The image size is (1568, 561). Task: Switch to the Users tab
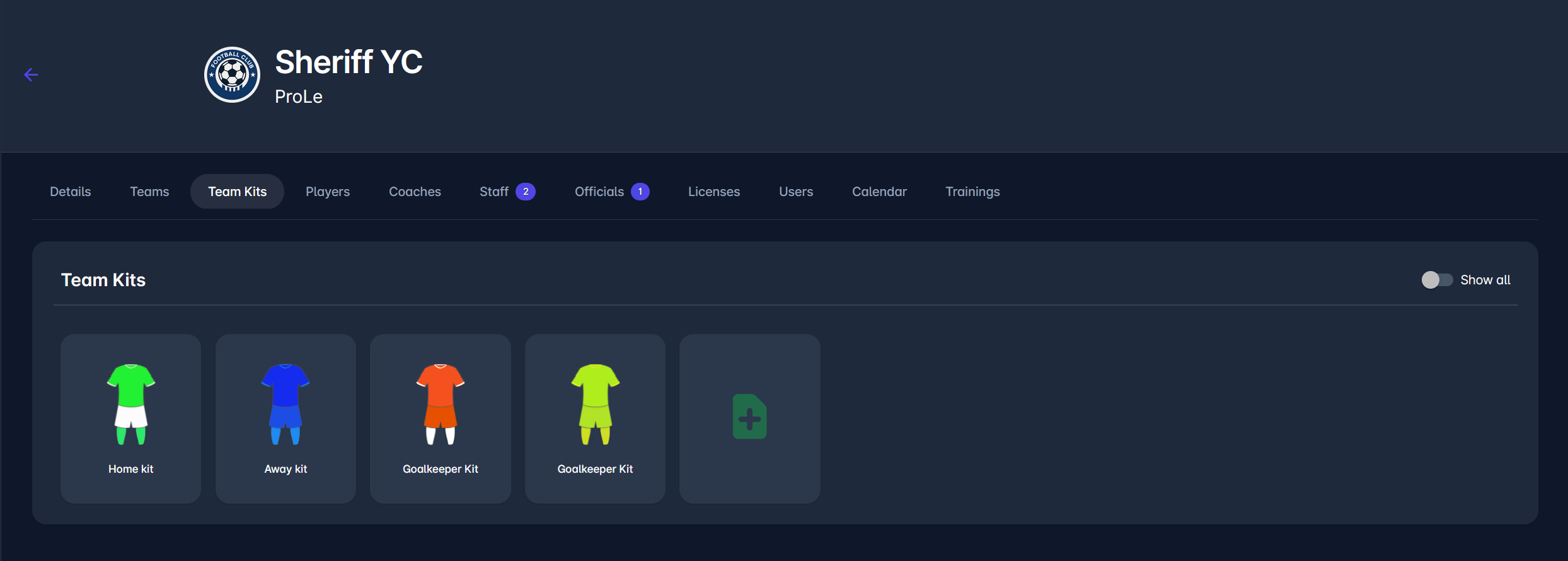tap(796, 192)
